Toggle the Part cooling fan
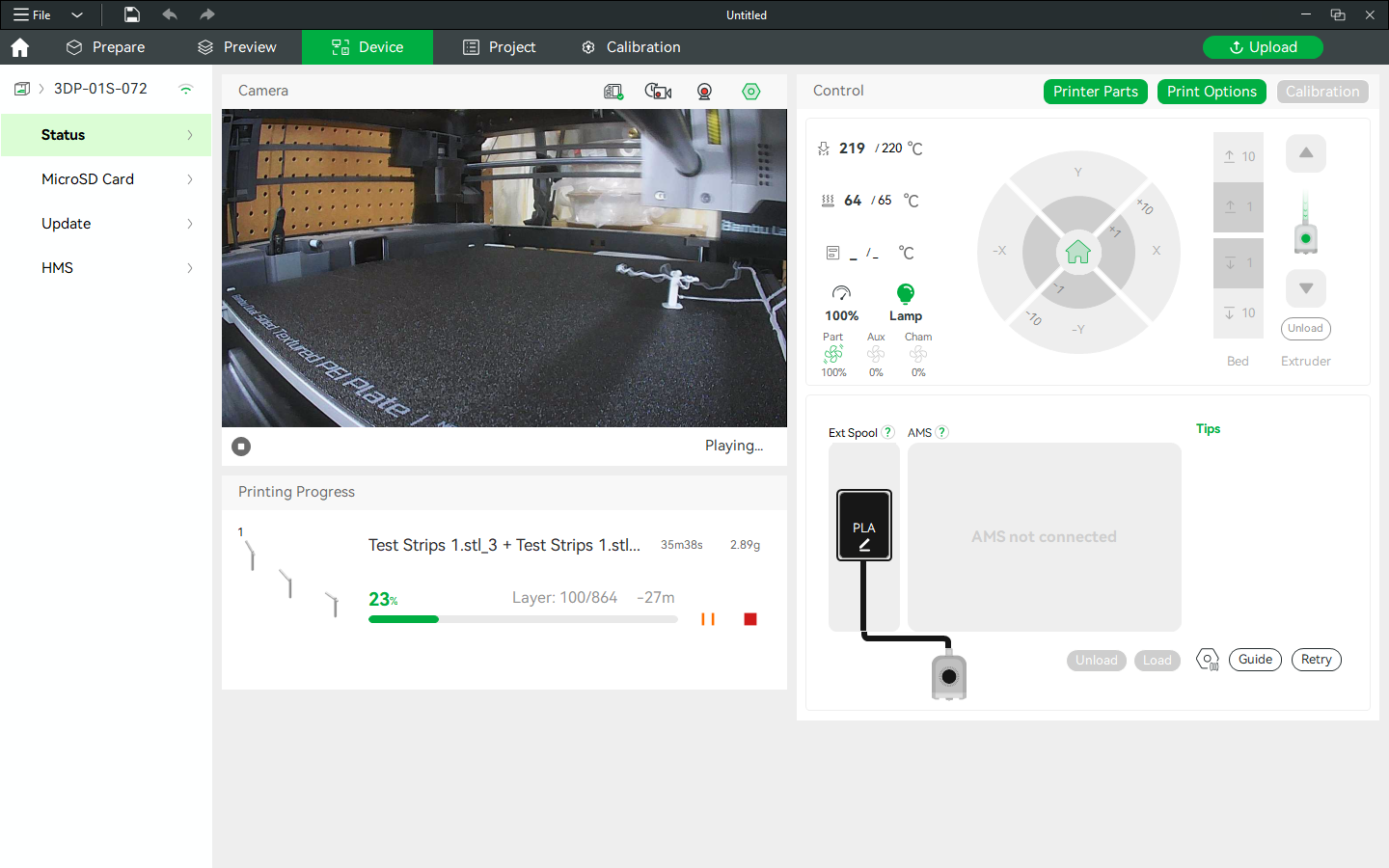Image resolution: width=1389 pixels, height=868 pixels. [833, 355]
